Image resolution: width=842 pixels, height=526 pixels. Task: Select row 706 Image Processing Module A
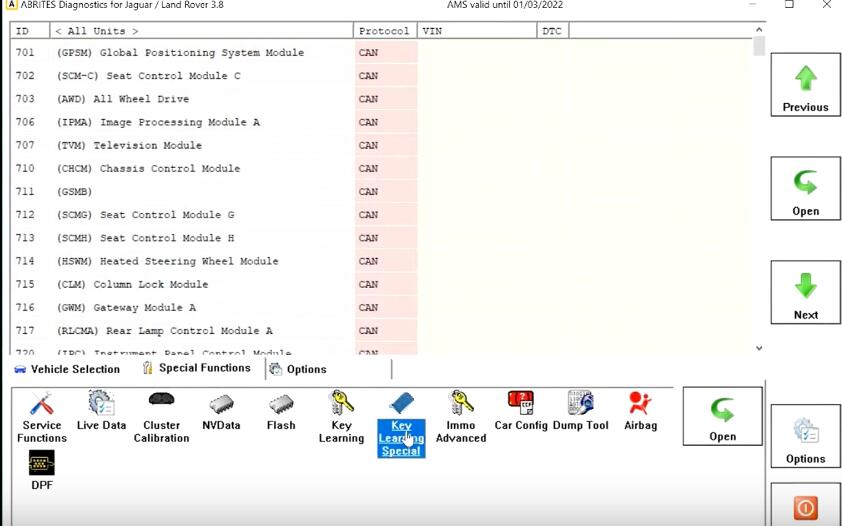click(x=381, y=122)
